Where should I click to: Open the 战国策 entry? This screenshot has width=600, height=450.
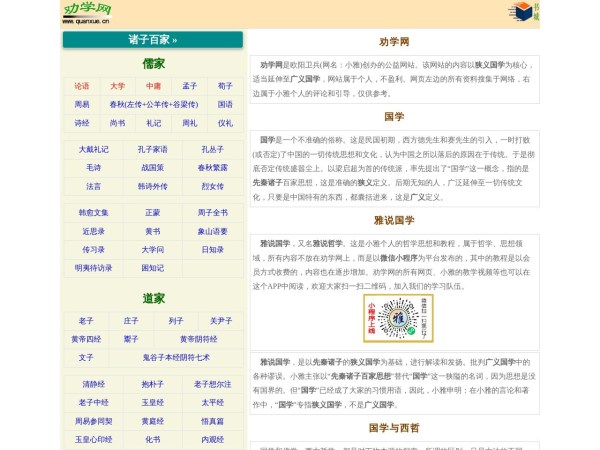(x=153, y=168)
